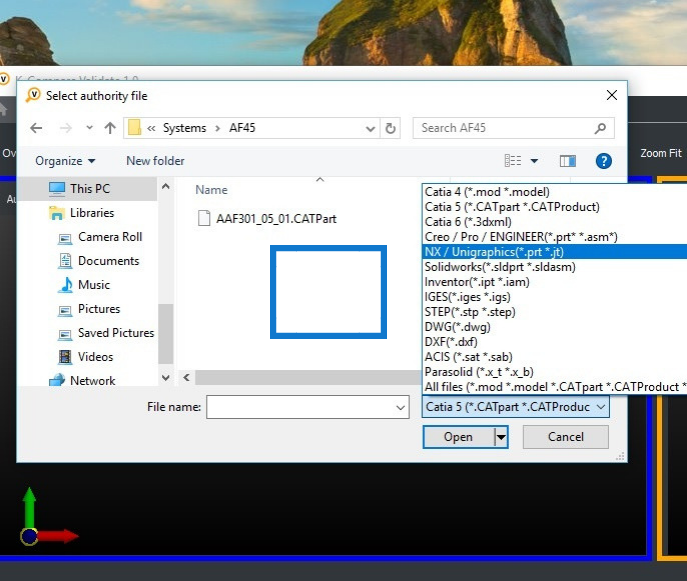Viewport: 687px width, 581px height.
Task: Toggle the preview pane icon
Action: point(567,161)
